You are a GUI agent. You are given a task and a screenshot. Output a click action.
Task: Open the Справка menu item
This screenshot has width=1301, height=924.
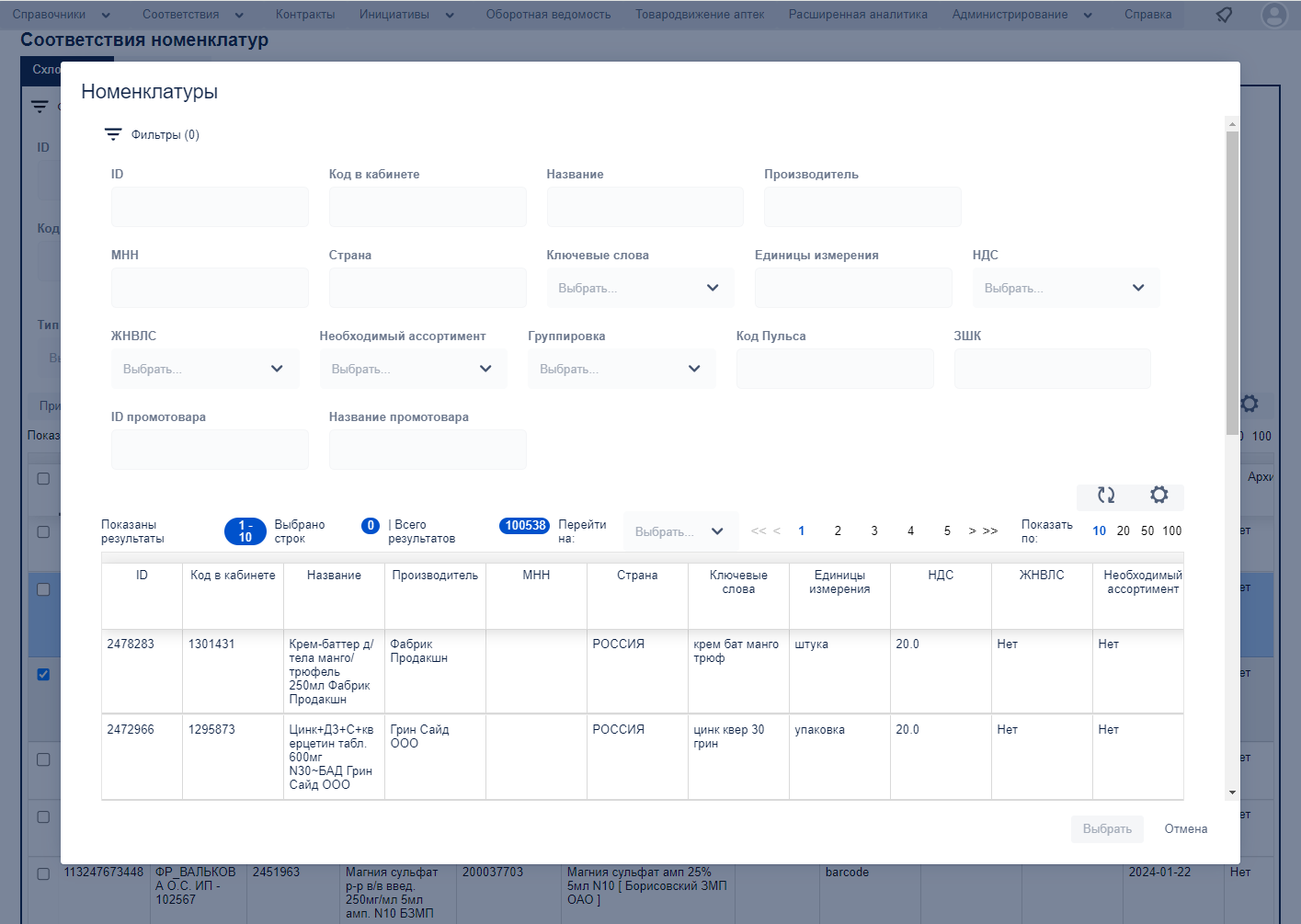1147,15
